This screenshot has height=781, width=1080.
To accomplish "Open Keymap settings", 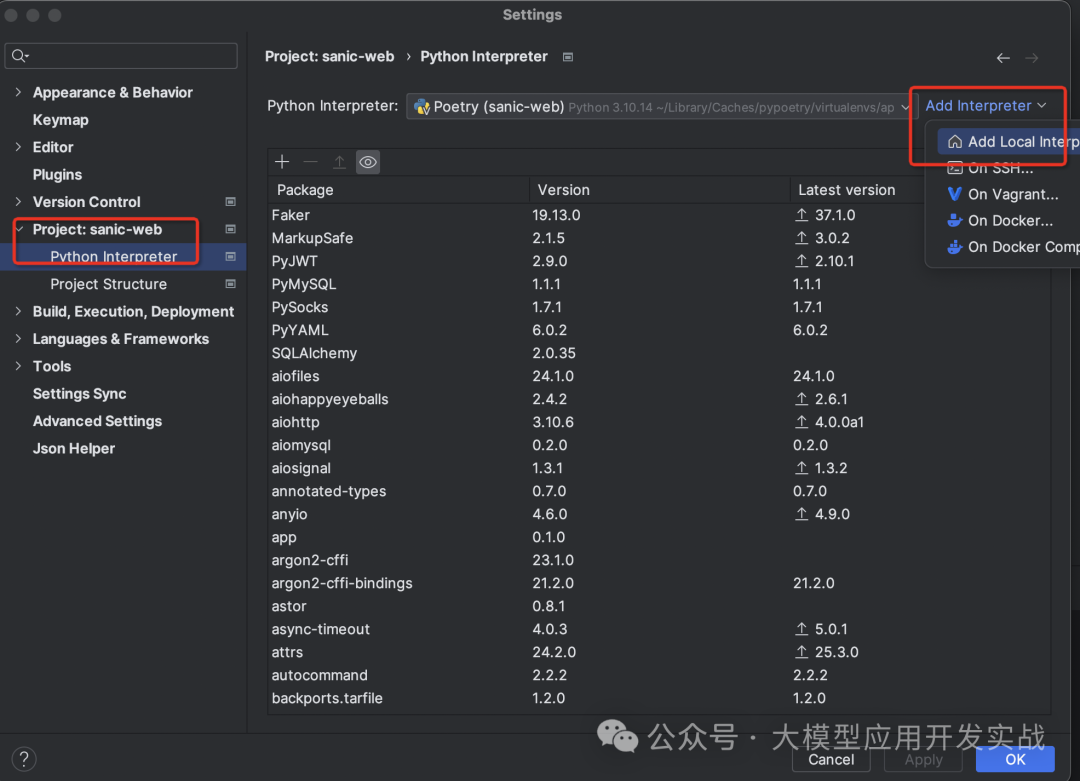I will 61,120.
